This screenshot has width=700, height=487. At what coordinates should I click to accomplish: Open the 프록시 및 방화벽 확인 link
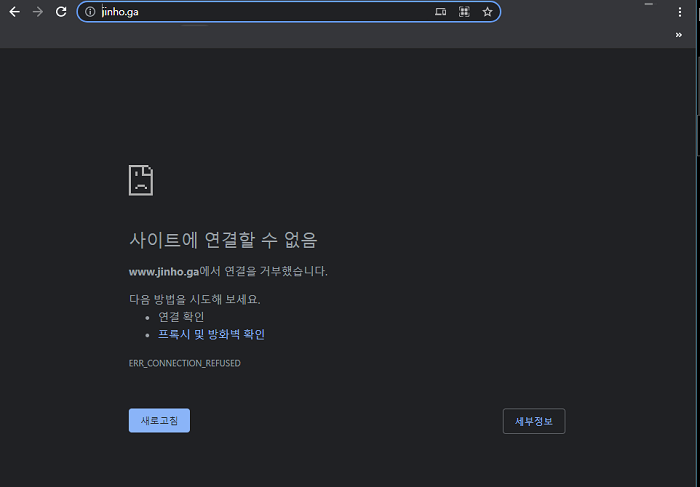[211, 335]
